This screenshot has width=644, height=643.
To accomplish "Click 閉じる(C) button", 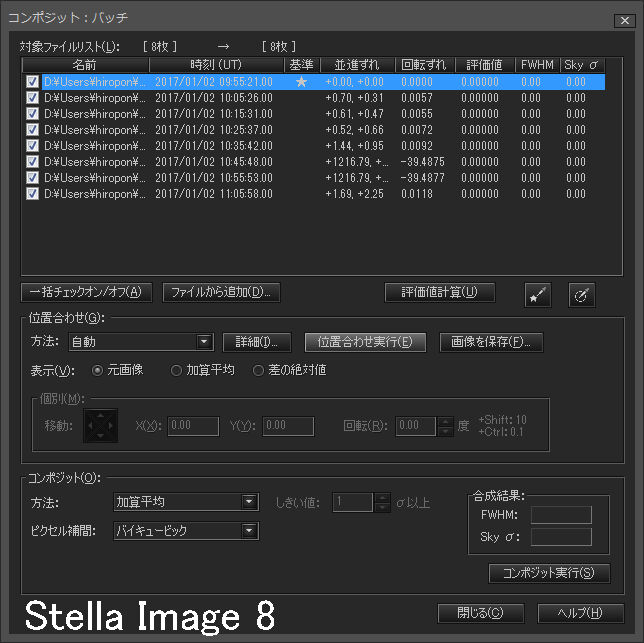I will [481, 613].
